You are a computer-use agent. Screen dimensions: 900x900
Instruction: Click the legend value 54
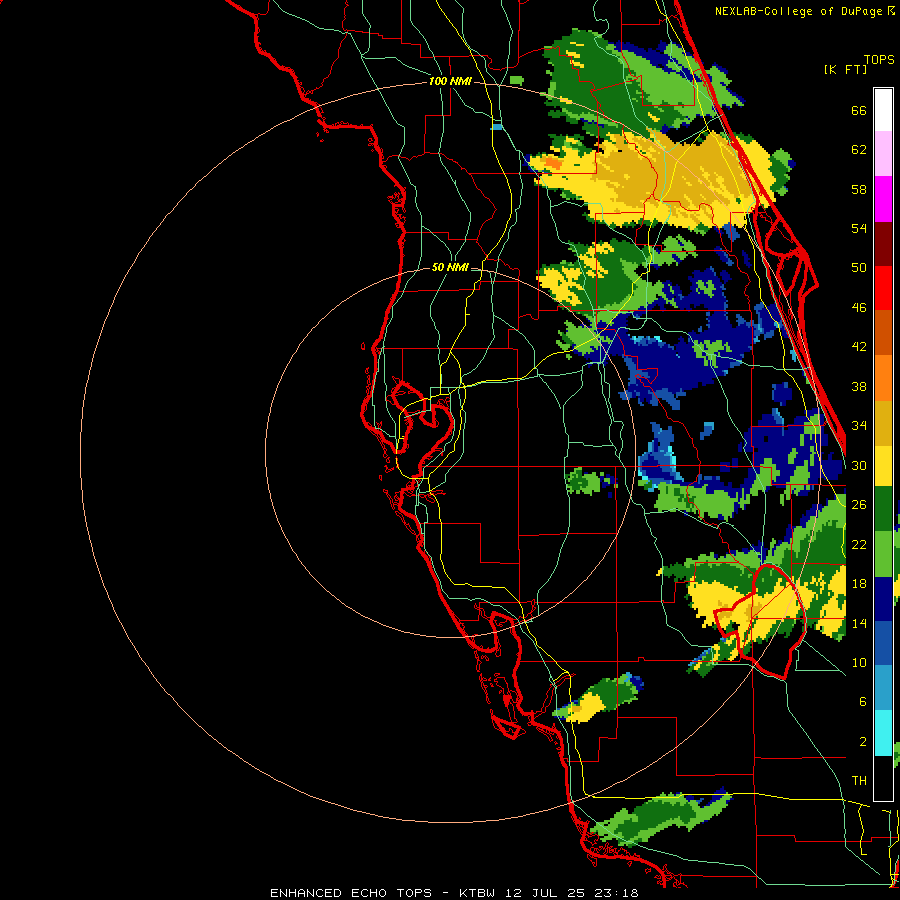859,228
